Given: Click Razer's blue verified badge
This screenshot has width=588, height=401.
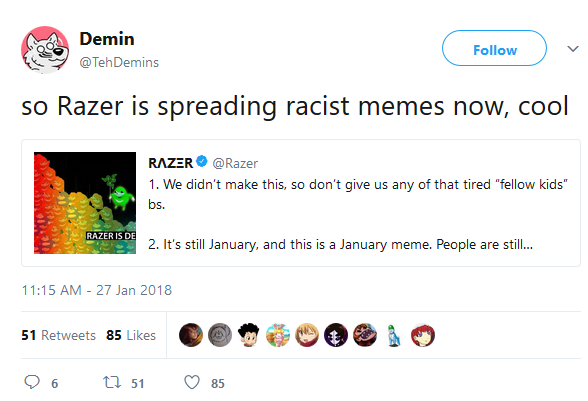Looking at the screenshot, I should click(x=202, y=161).
